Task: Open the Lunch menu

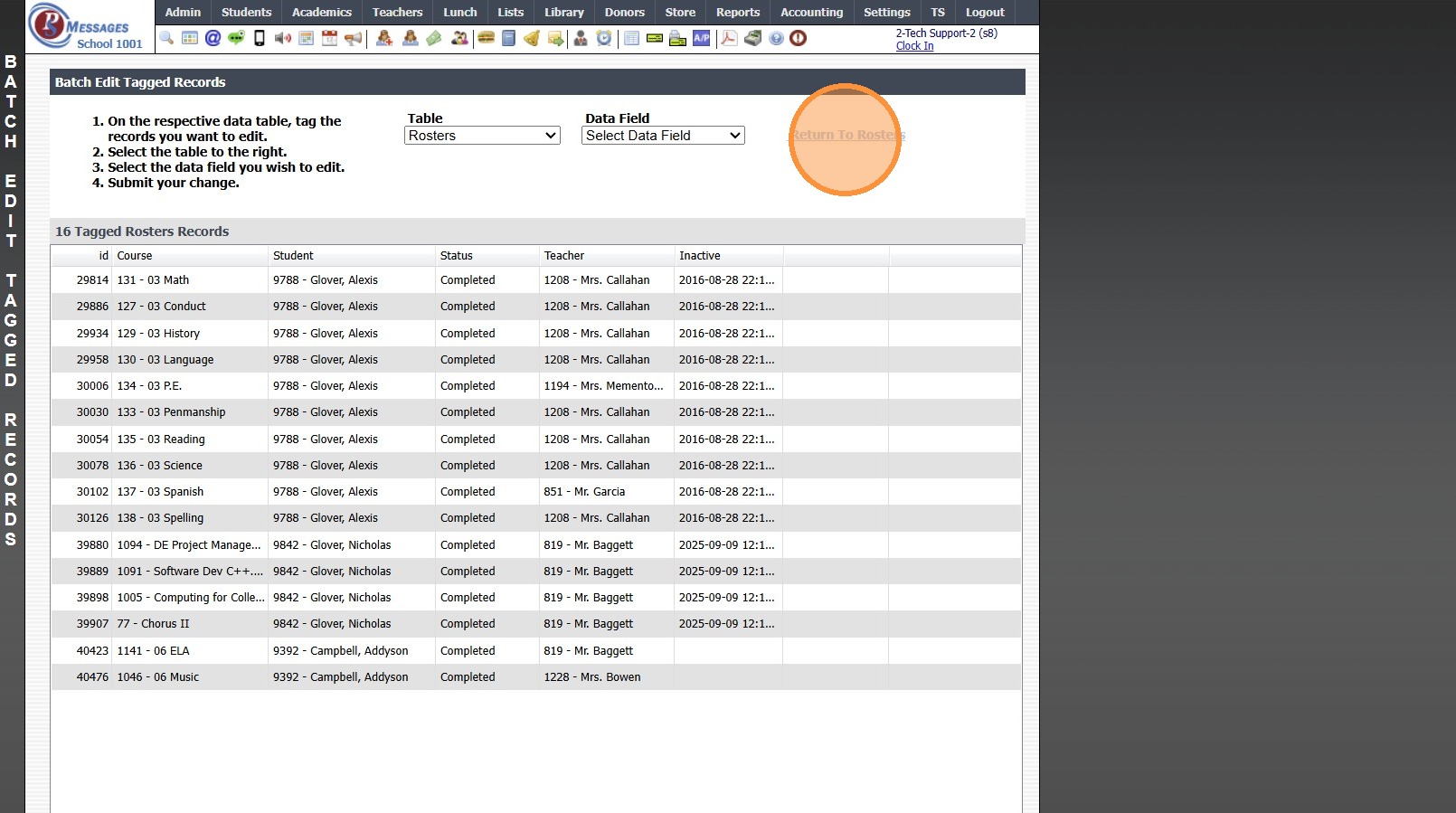Action: (x=460, y=13)
